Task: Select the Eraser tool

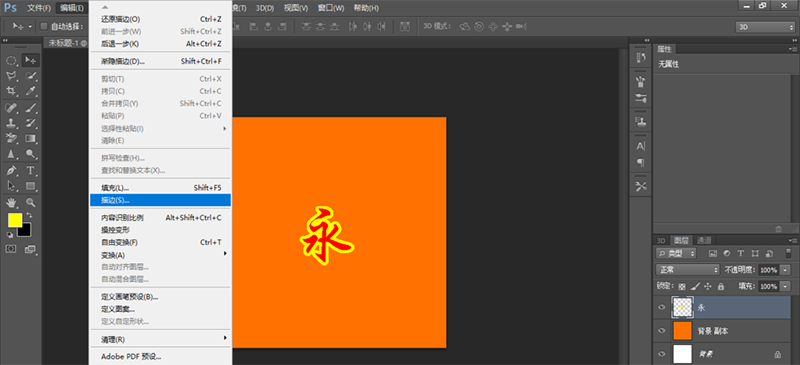Action: (x=11, y=138)
